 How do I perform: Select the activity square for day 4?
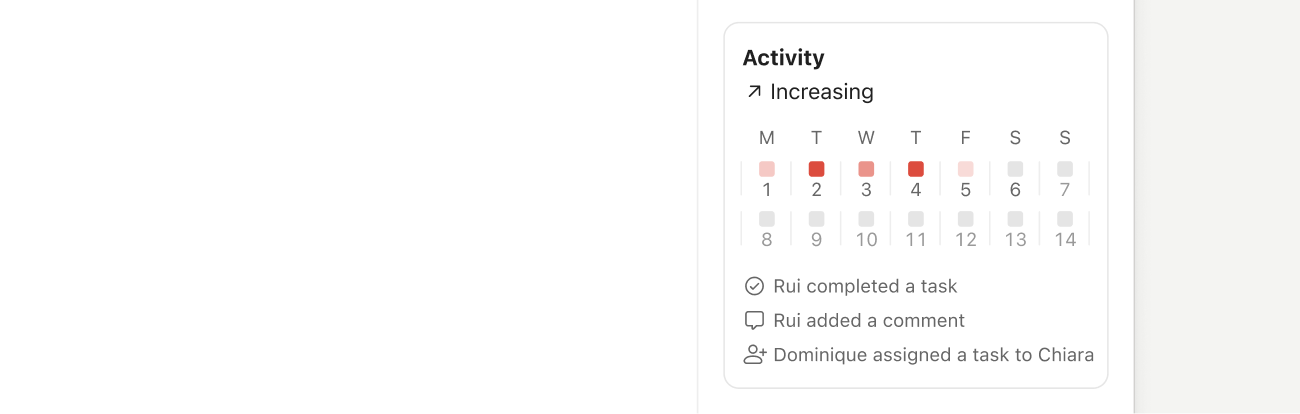pyautogui.click(x=915, y=169)
